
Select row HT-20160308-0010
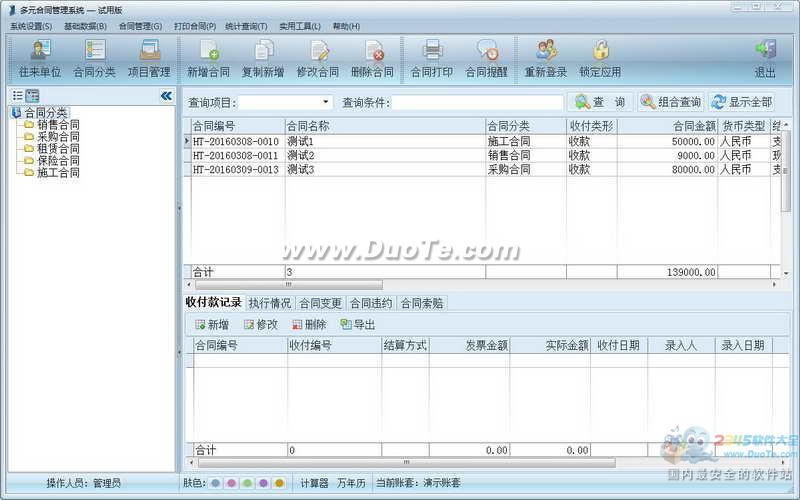[482, 141]
